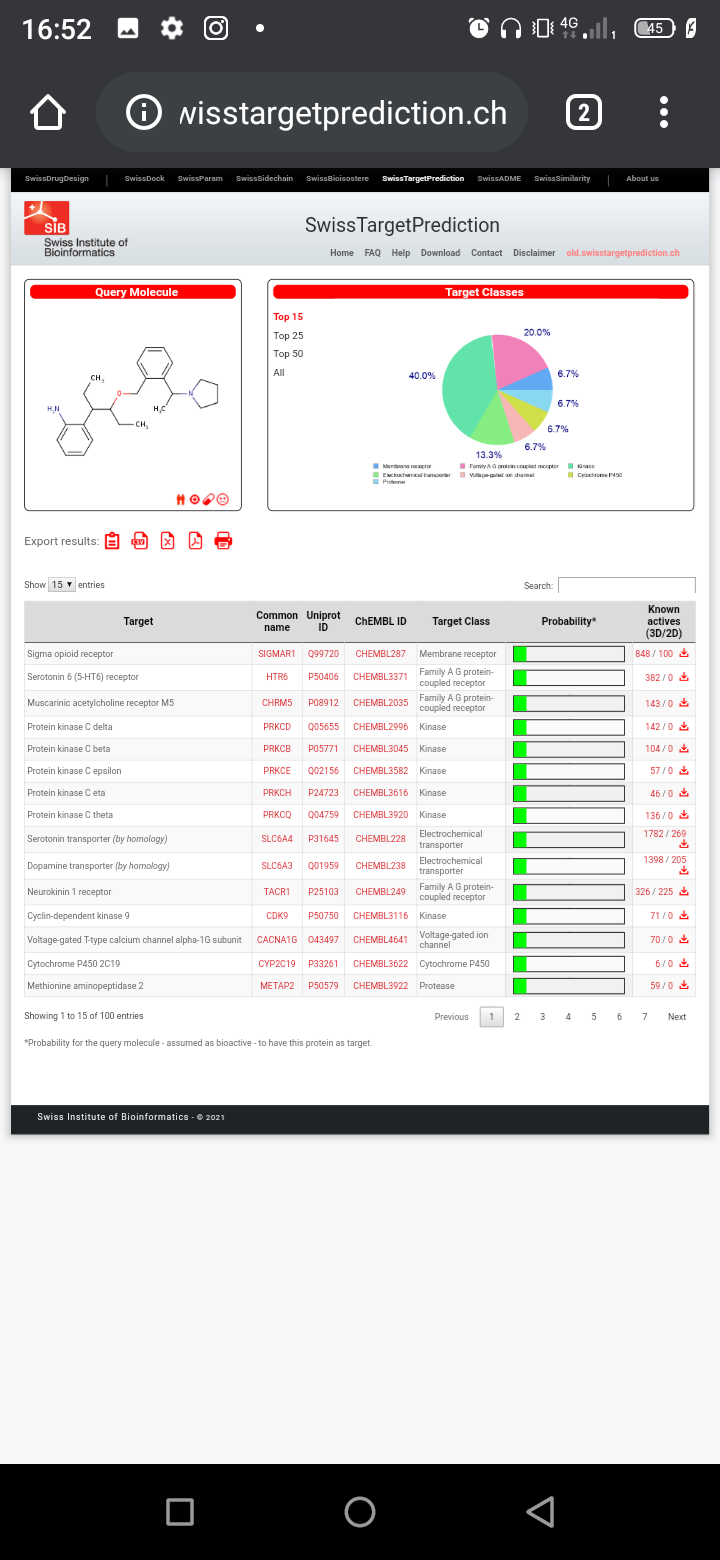This screenshot has width=720, height=1560.
Task: Print the results with the printer icon
Action: tap(224, 541)
